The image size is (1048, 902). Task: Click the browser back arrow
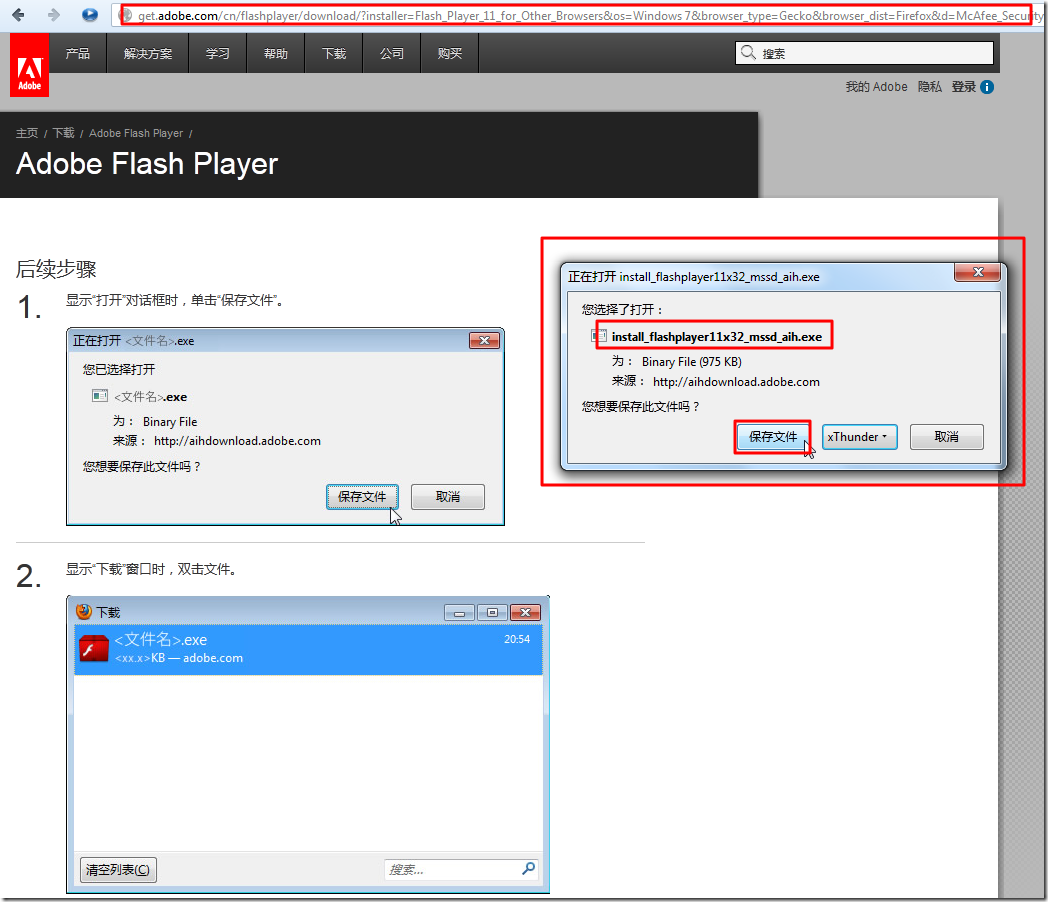point(18,15)
